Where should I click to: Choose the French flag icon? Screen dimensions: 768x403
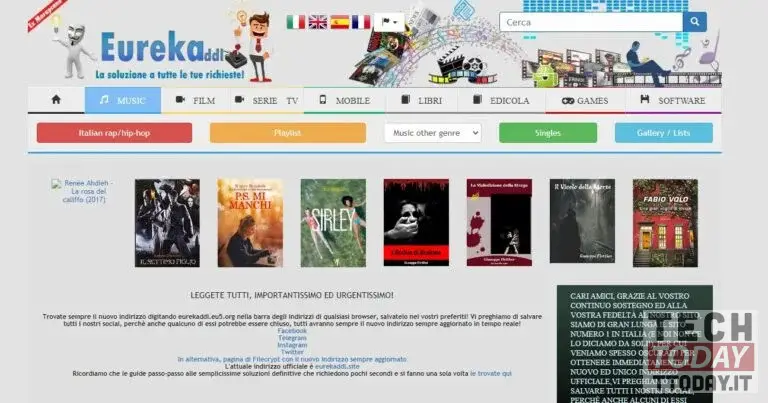coord(361,22)
